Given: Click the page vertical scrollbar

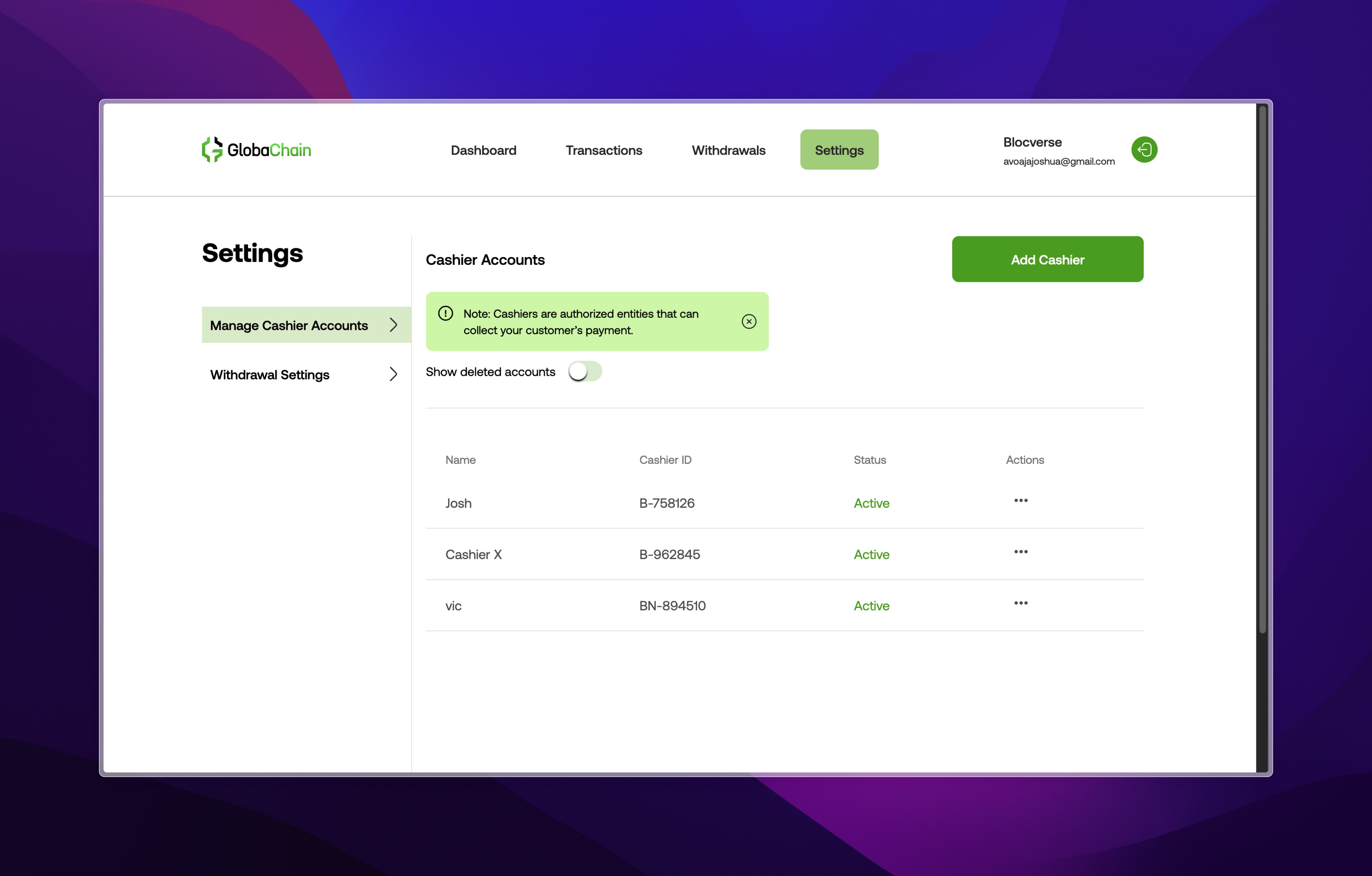Looking at the screenshot, I should (x=1262, y=369).
